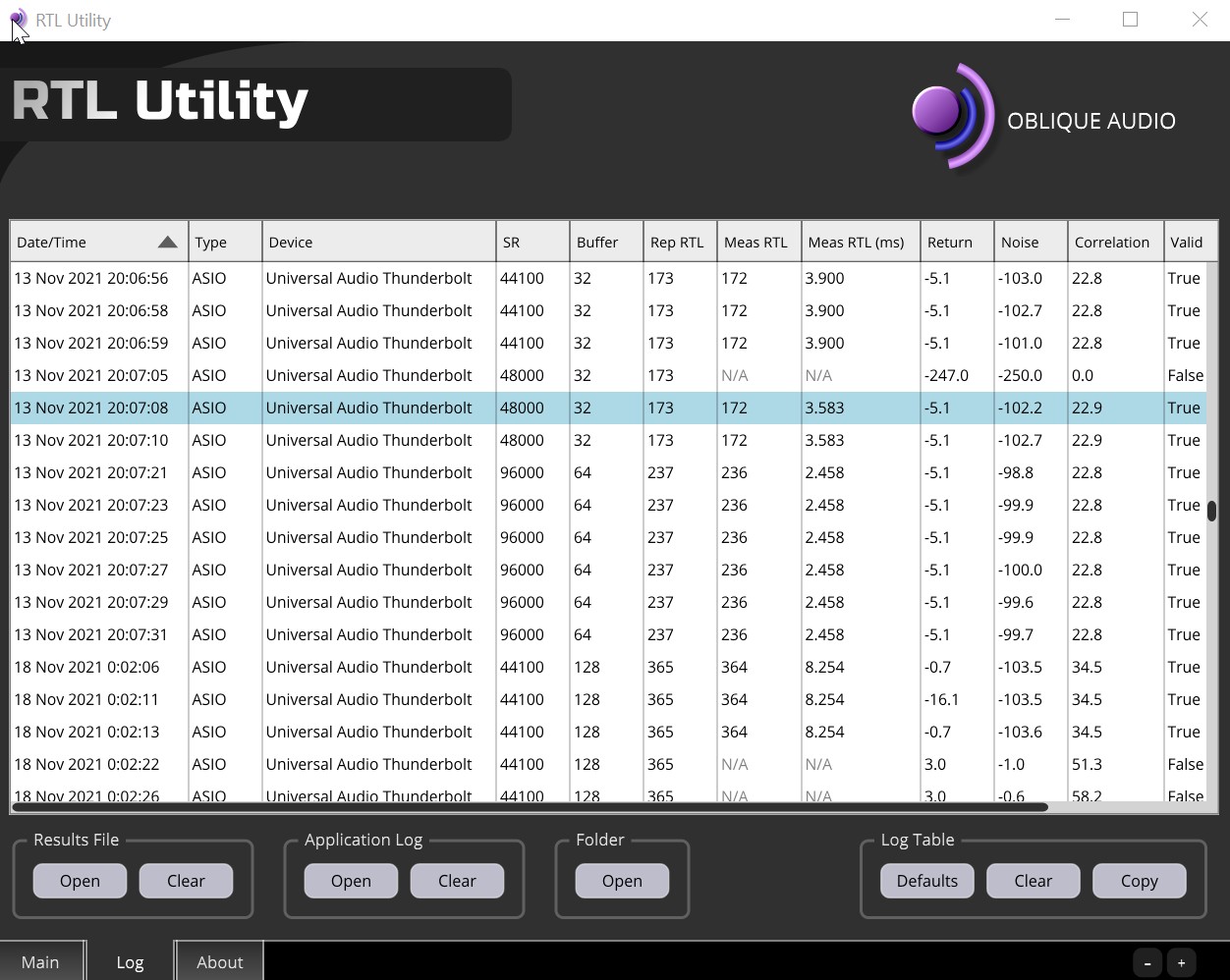Open the Results File
This screenshot has height=980, width=1230.
(x=80, y=881)
